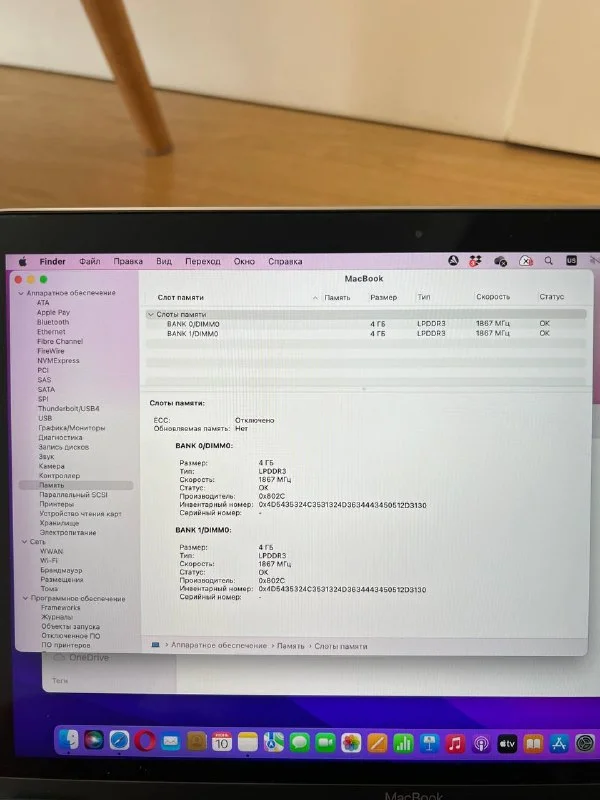Launch FaceTime from the dock
This screenshot has height=800, width=600.
[x=326, y=743]
